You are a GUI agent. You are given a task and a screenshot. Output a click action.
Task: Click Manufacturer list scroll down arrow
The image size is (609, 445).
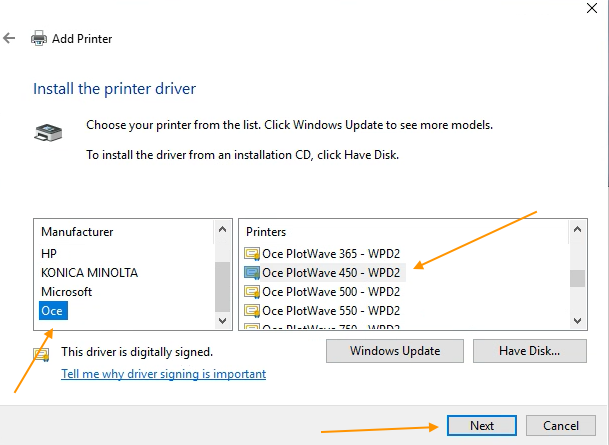pyautogui.click(x=223, y=321)
